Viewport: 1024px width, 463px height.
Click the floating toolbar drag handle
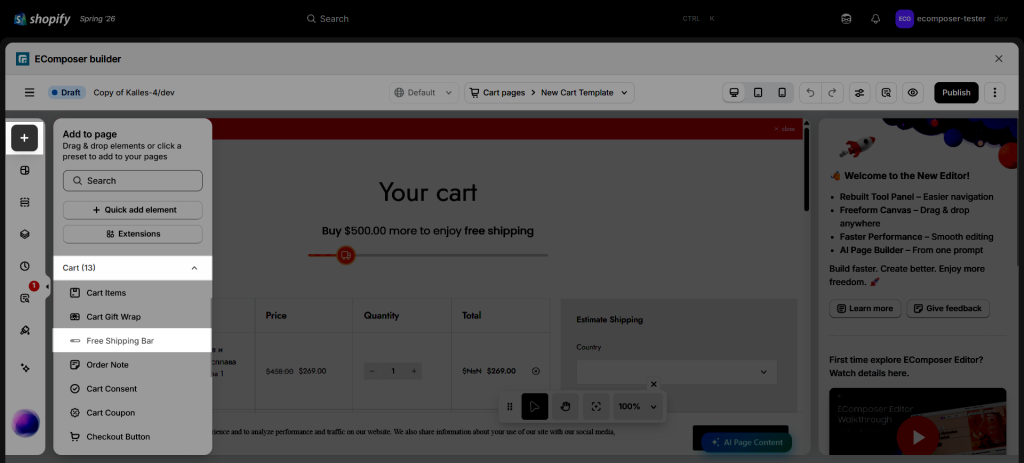[x=510, y=406]
